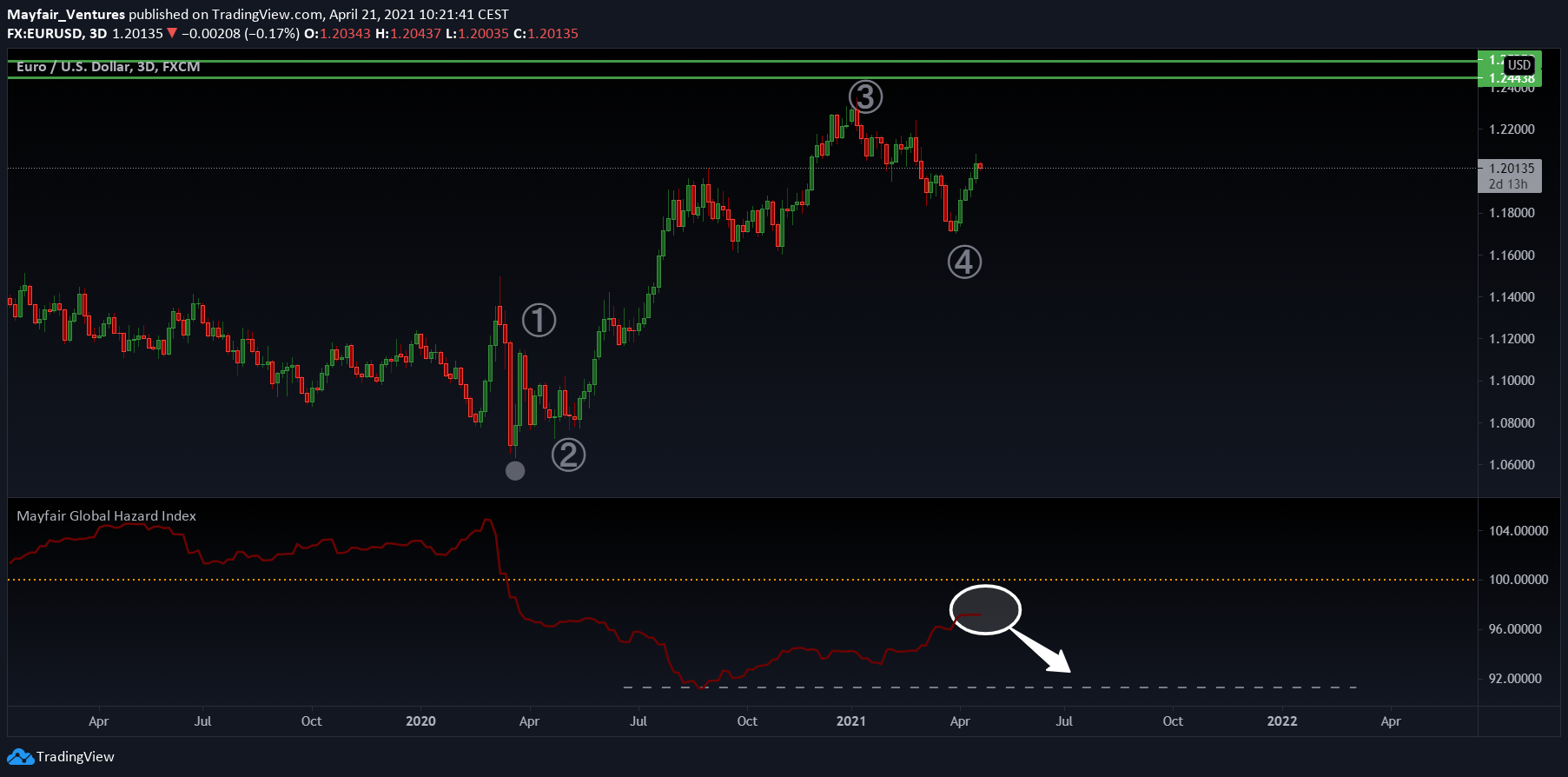Click the green 1.24438 price label
The width and height of the screenshot is (1568, 777).
click(x=1510, y=78)
